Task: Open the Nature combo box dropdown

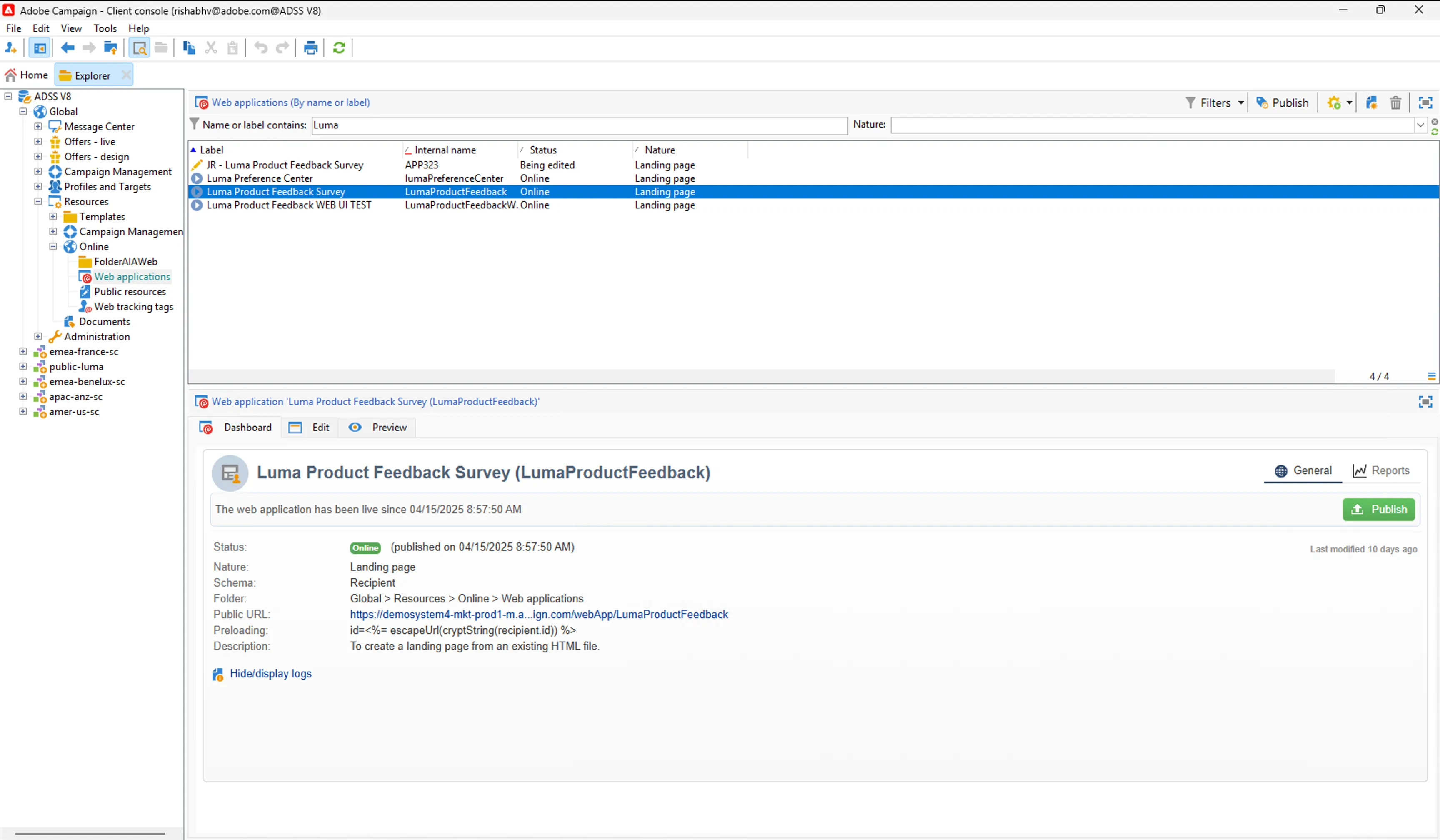Action: coord(1420,125)
